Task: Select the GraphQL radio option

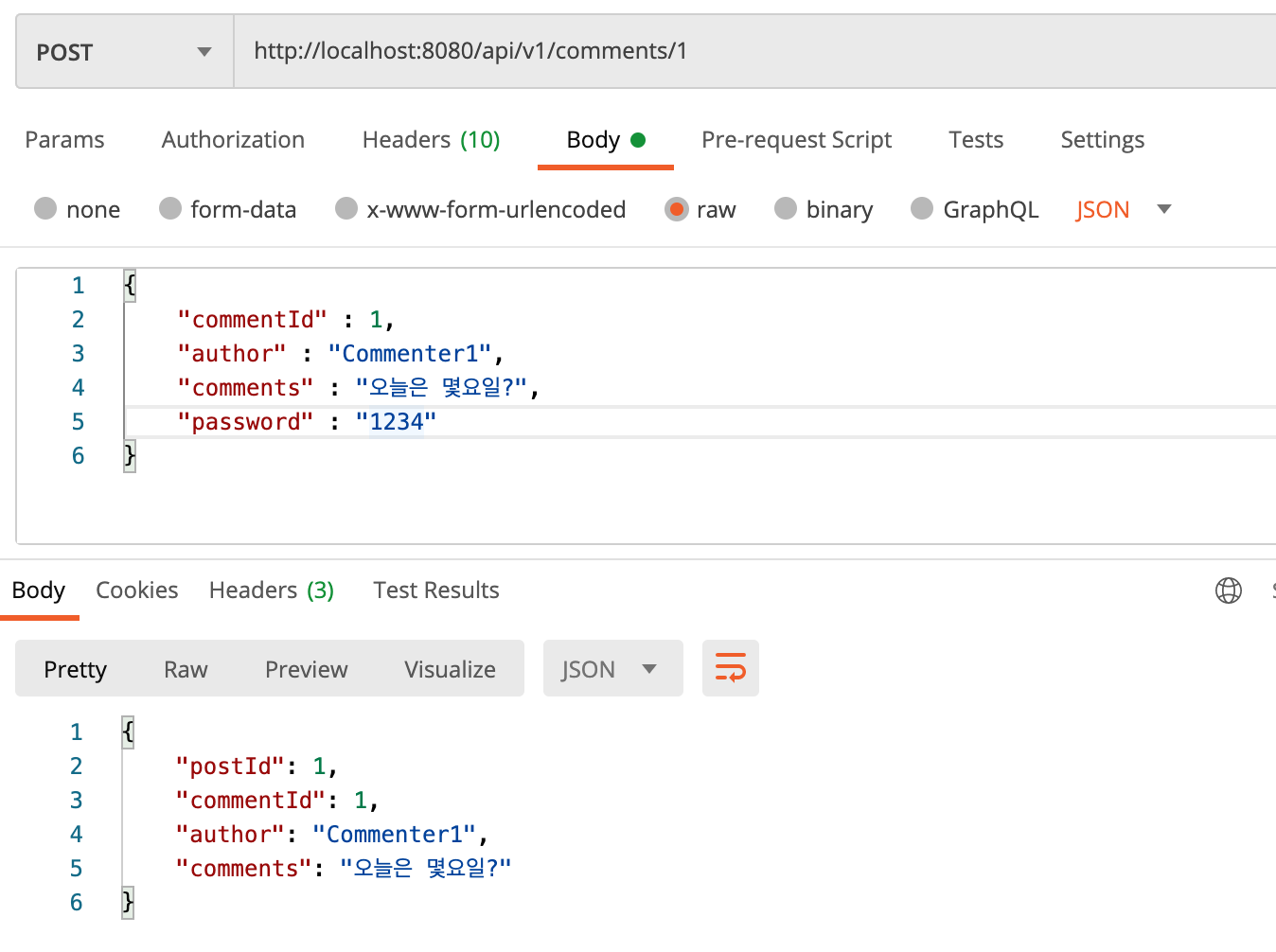Action: [922, 208]
